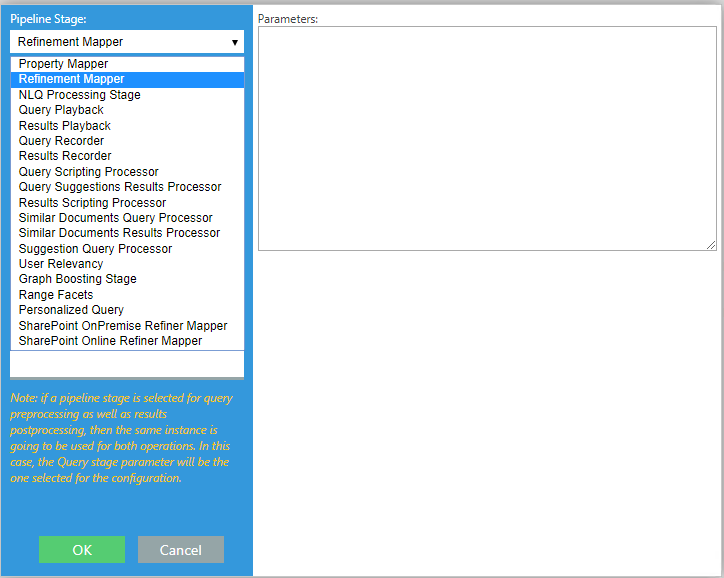Select Results Recorder stage

(x=65, y=156)
